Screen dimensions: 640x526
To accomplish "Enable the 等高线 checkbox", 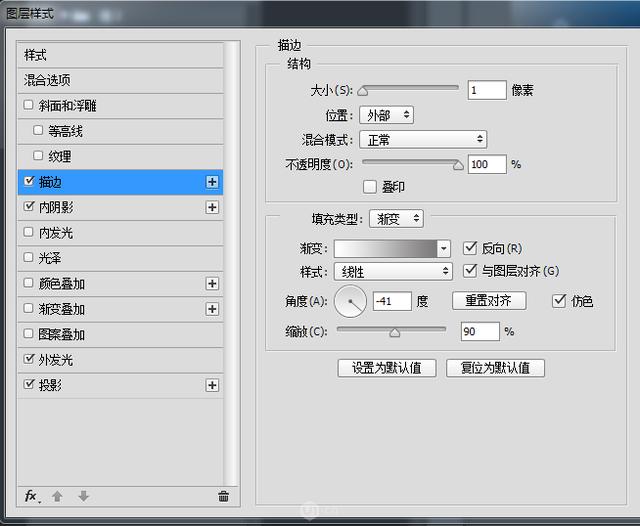I will pos(38,130).
